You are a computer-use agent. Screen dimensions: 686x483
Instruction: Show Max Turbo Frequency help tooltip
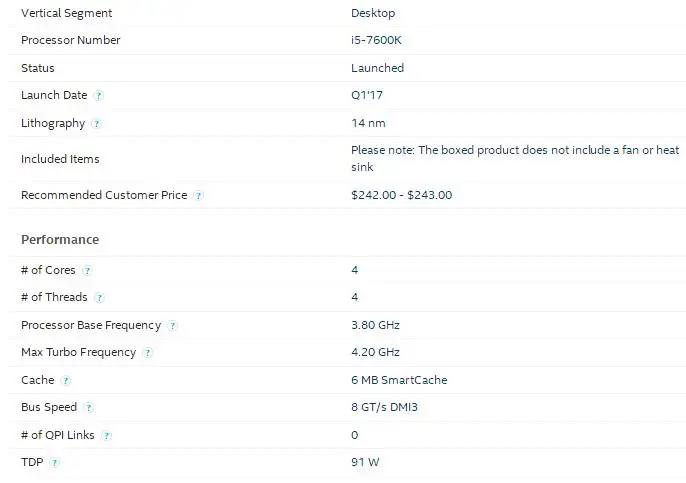148,353
